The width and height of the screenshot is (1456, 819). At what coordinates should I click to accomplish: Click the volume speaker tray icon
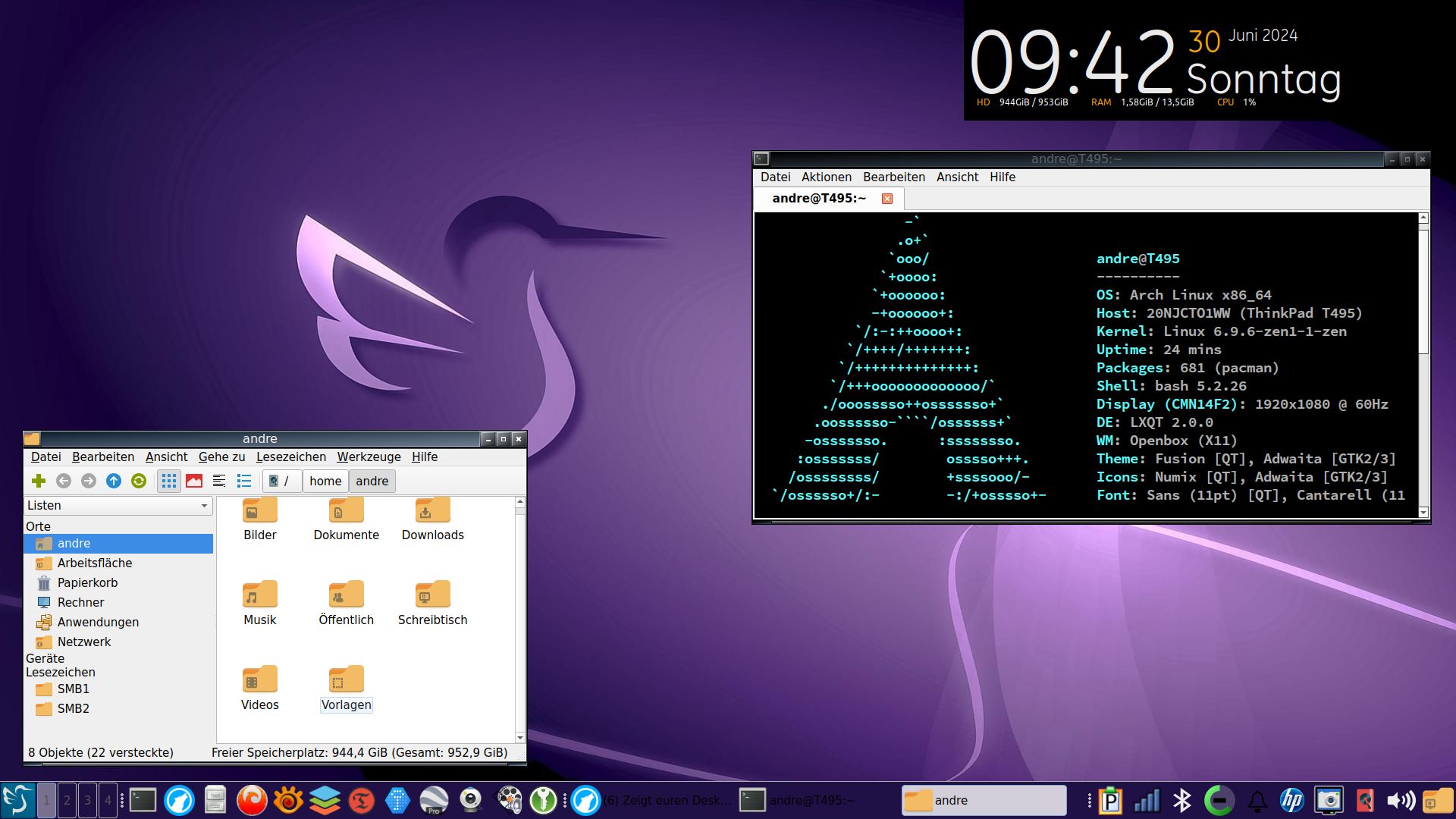tap(1400, 800)
